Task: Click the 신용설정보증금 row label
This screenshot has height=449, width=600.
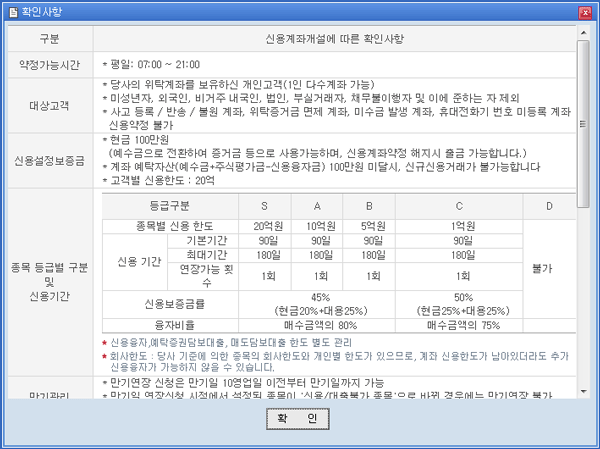Action: pos(49,160)
